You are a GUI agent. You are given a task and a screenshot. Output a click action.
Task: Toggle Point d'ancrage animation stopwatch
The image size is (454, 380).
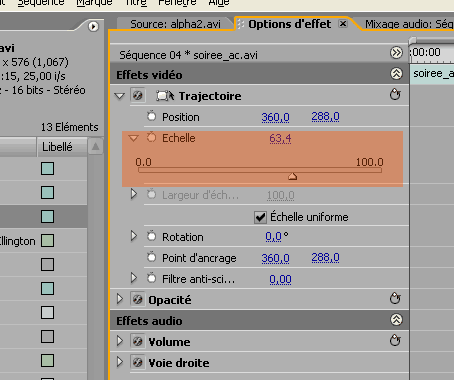pos(152,257)
